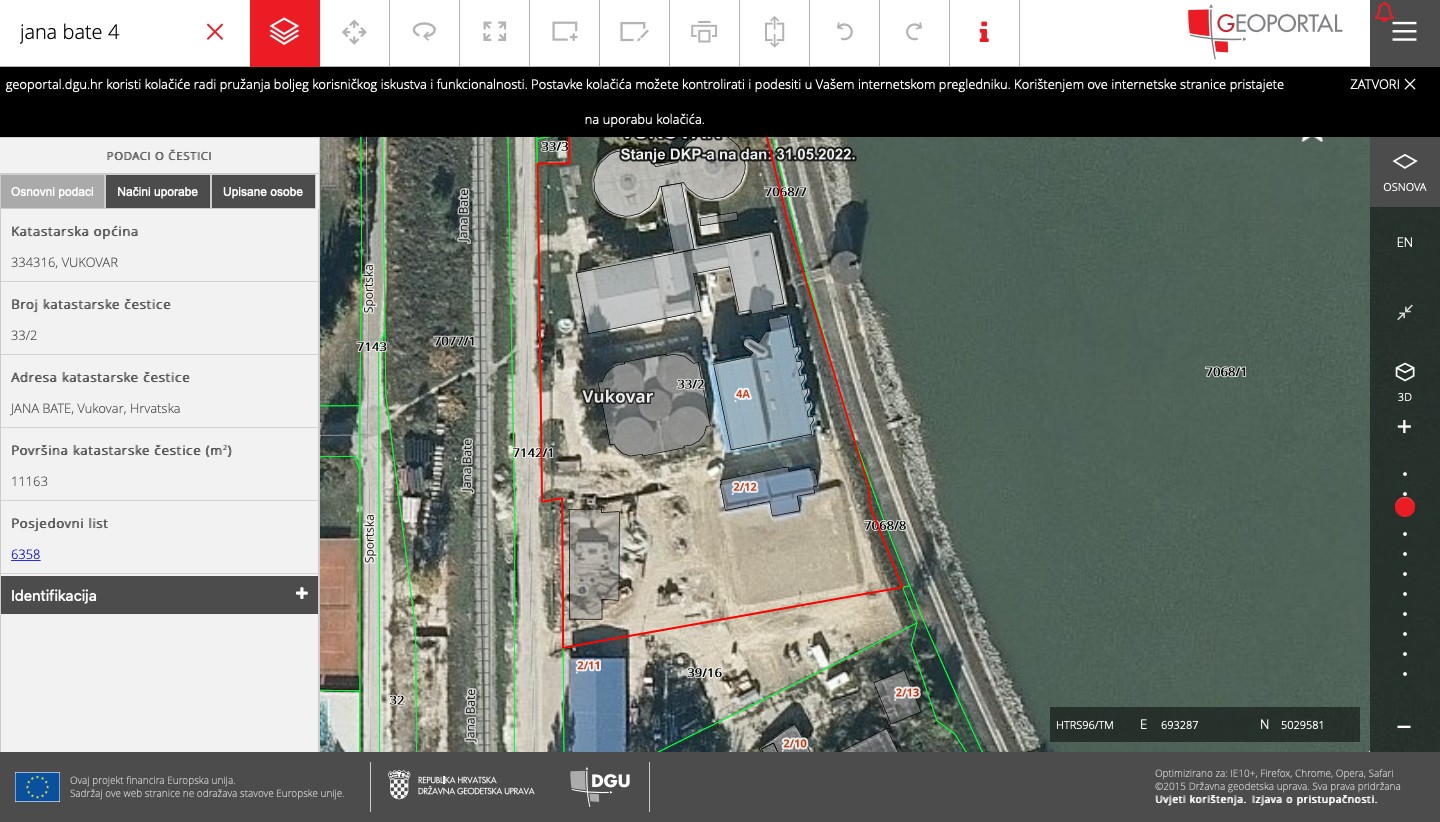Open the Načini uporabe tab
The width and height of the screenshot is (1440, 822).
click(x=157, y=192)
